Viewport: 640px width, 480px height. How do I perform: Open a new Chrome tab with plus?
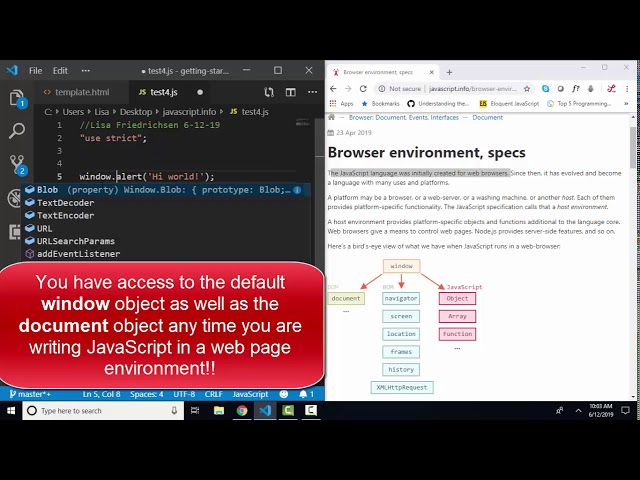pyautogui.click(x=449, y=72)
